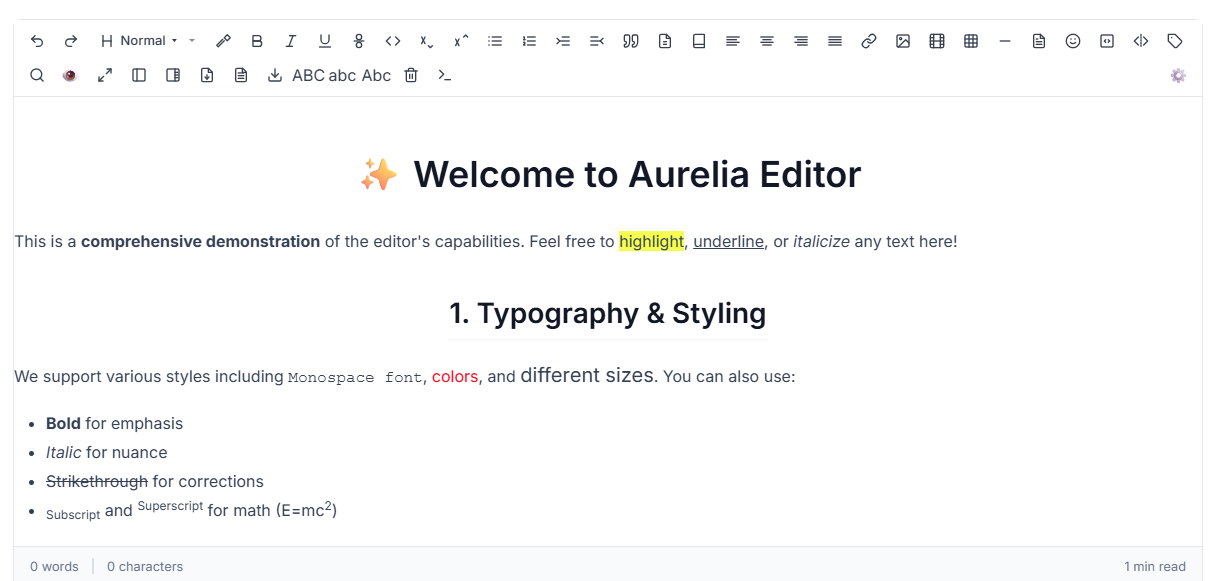Click the 0 words counter
This screenshot has width=1212, height=581.
tap(54, 566)
